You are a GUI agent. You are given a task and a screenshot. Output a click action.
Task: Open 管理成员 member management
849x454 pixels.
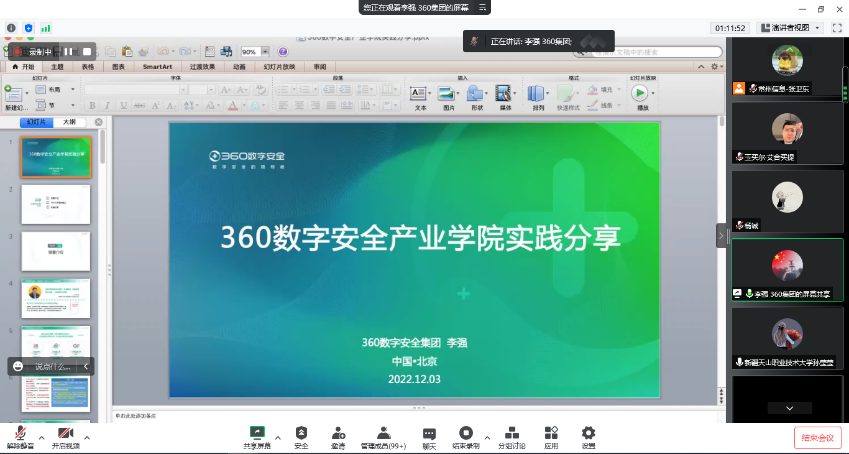pos(383,438)
